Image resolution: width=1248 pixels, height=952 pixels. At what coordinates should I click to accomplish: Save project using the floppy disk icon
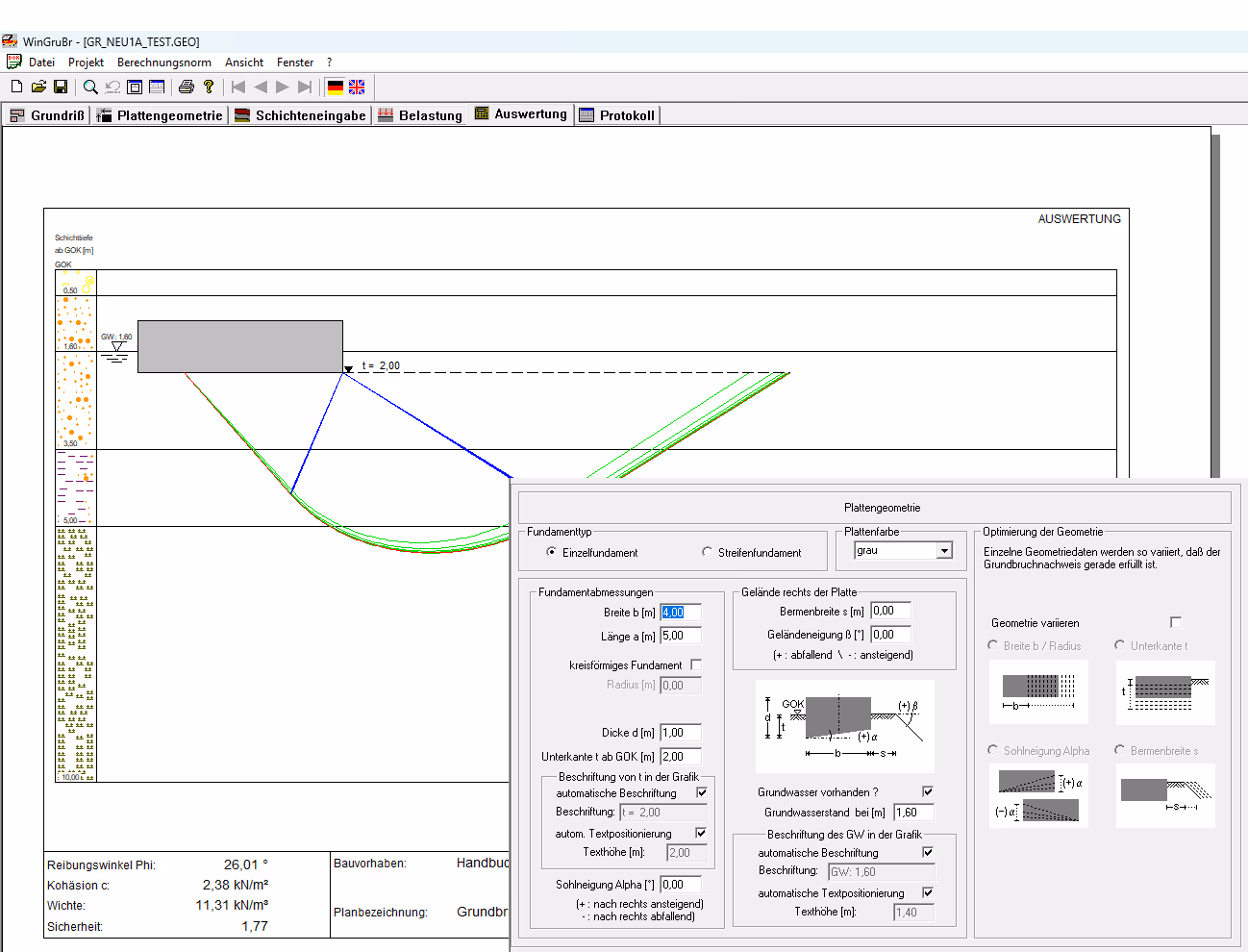pyautogui.click(x=61, y=87)
